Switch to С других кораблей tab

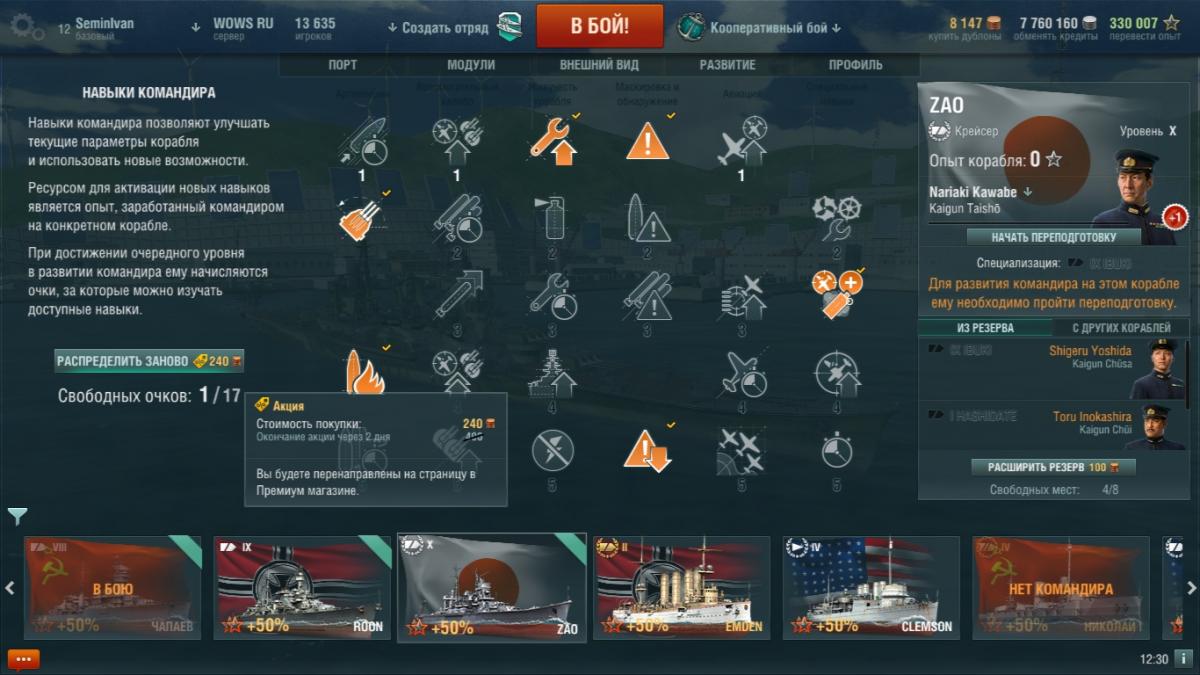(x=1121, y=328)
